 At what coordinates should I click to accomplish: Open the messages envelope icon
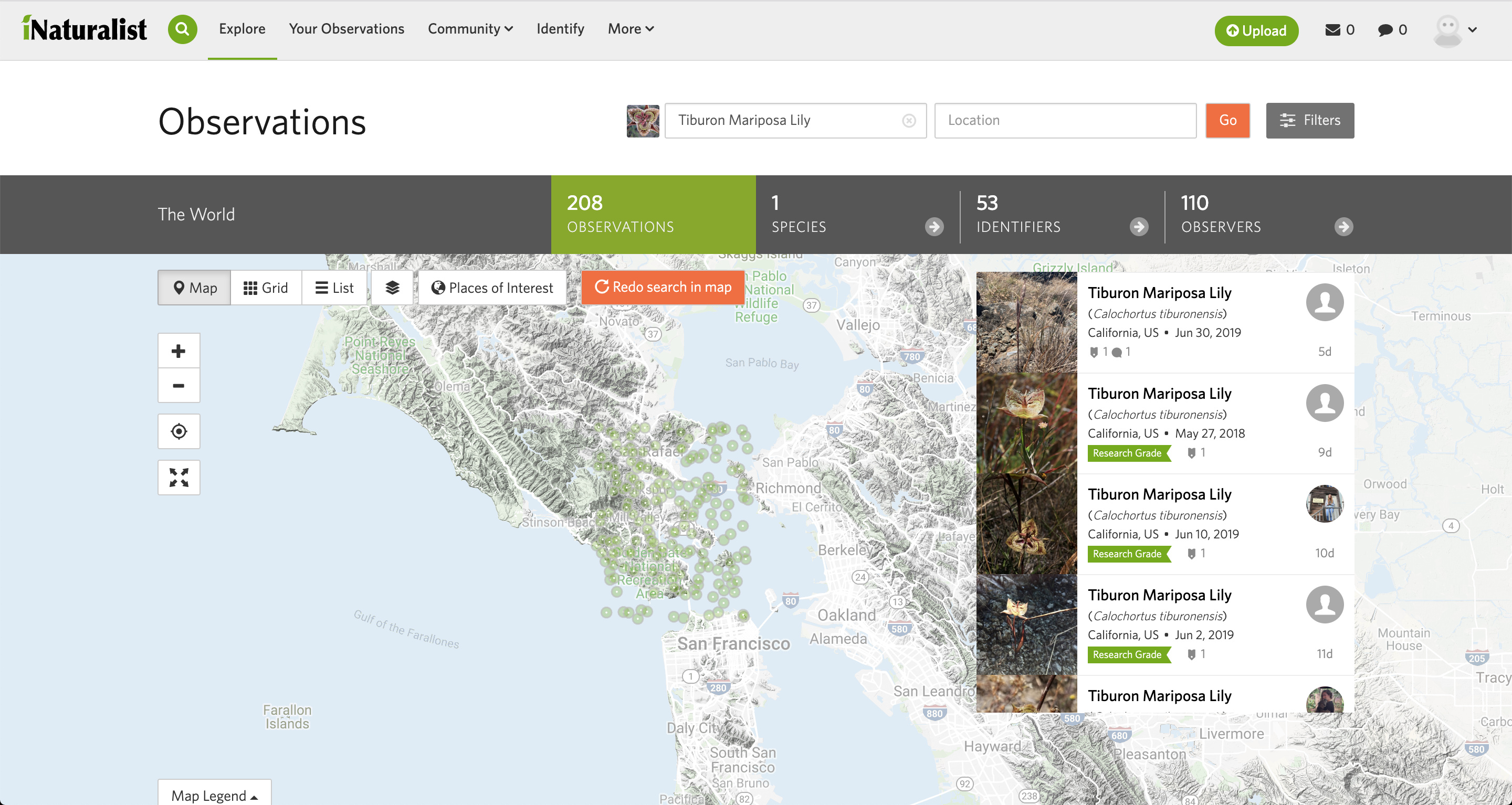[1332, 30]
